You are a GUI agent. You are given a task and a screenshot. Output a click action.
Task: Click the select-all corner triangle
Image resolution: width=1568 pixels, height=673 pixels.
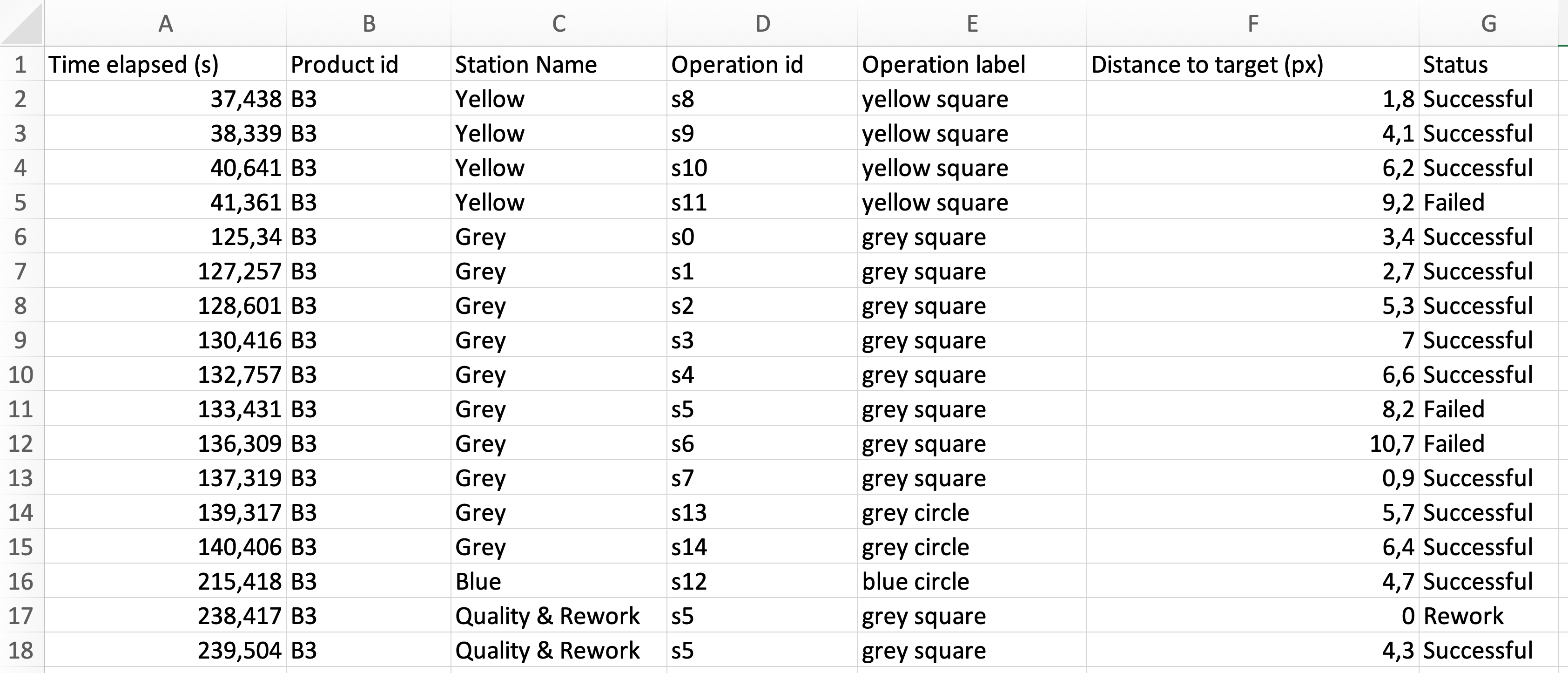click(22, 22)
